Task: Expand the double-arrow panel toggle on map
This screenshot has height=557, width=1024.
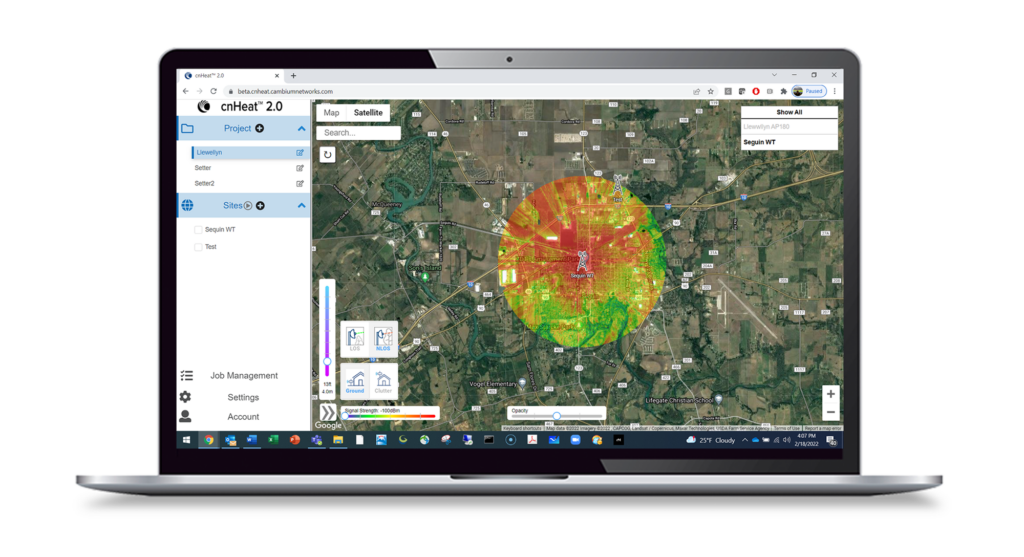Action: 327,412
